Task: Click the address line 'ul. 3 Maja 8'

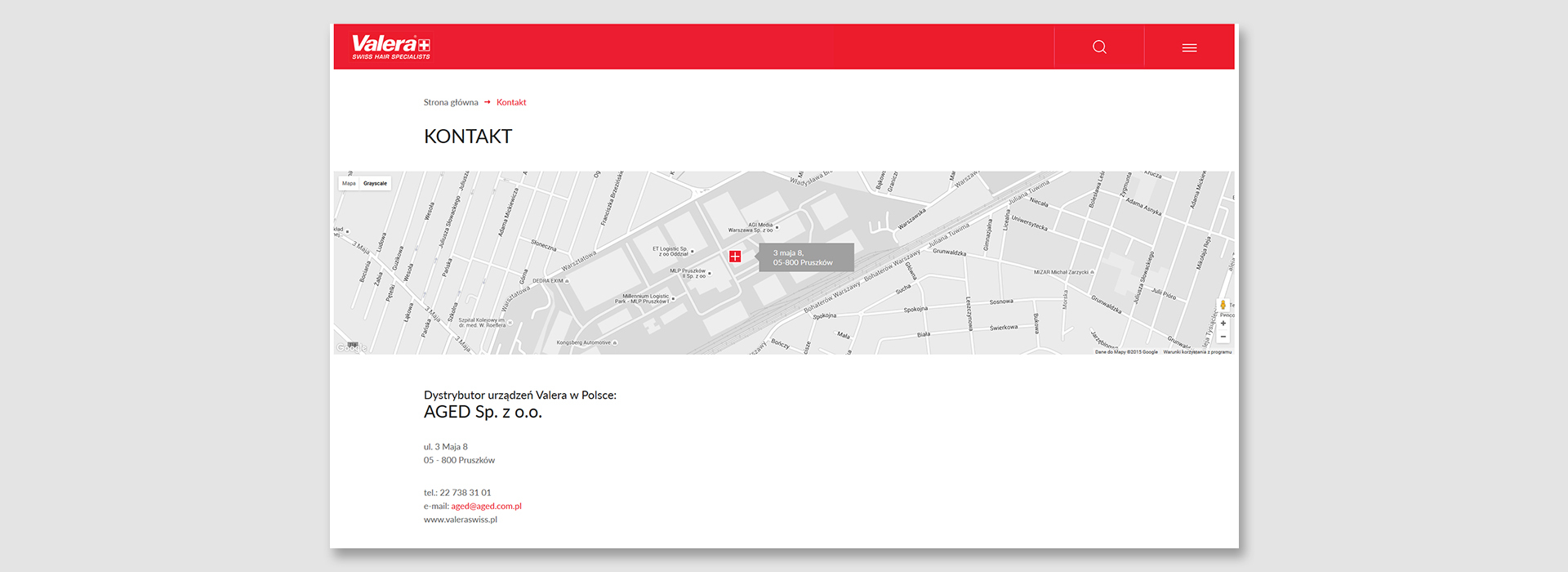Action: click(x=446, y=447)
